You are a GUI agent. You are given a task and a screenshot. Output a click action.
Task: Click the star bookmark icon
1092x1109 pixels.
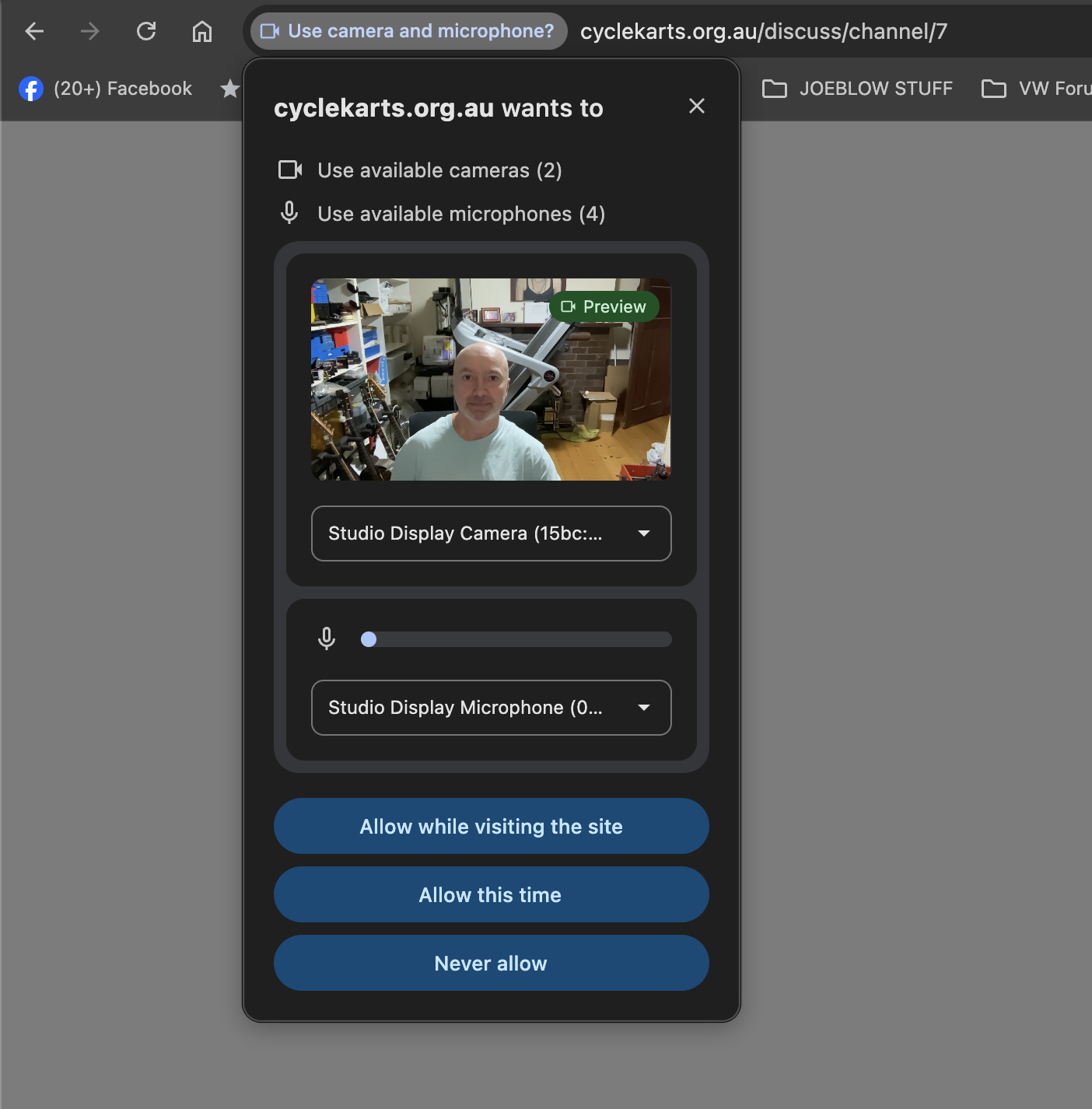click(229, 89)
